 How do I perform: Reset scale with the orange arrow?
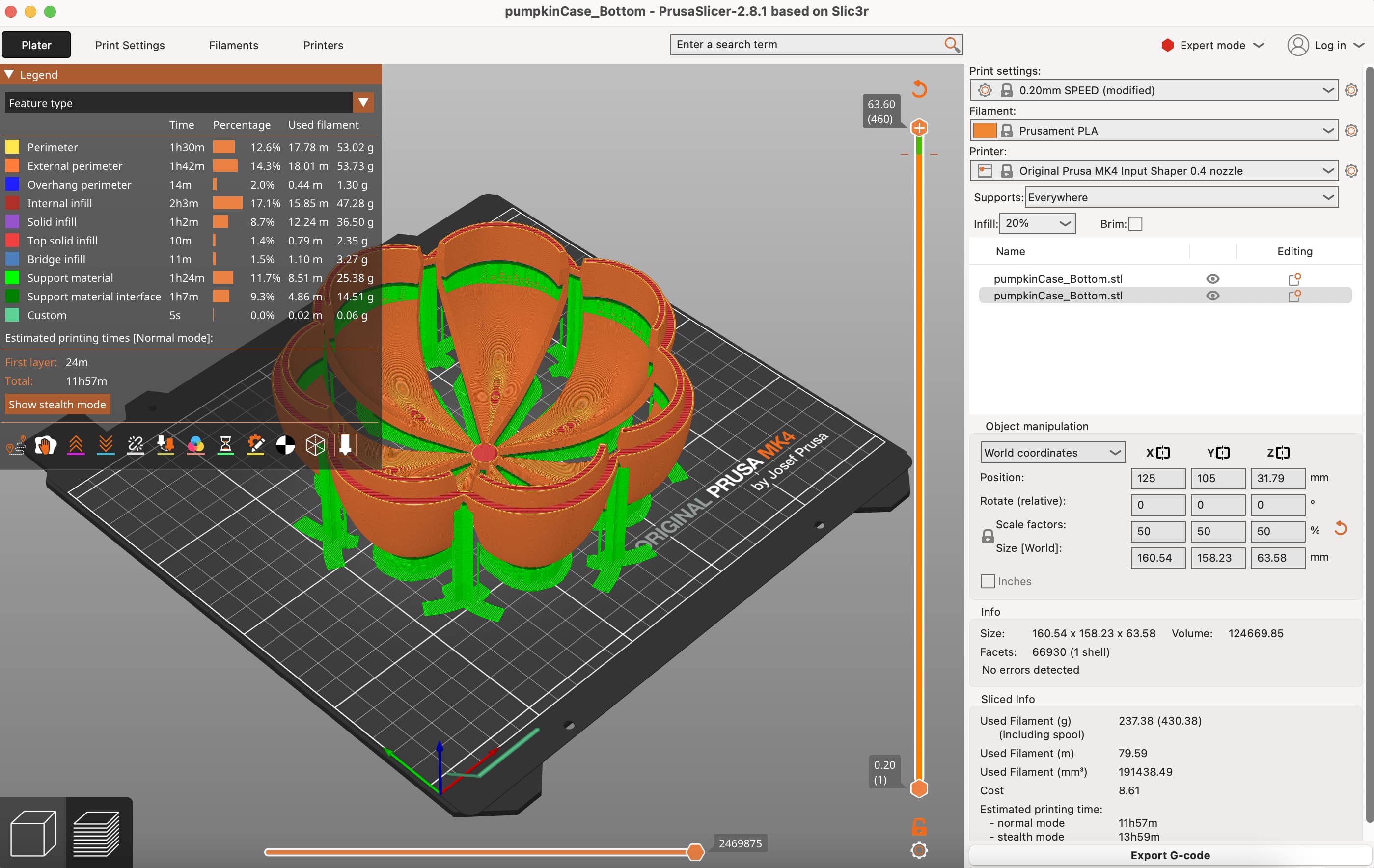click(1340, 529)
